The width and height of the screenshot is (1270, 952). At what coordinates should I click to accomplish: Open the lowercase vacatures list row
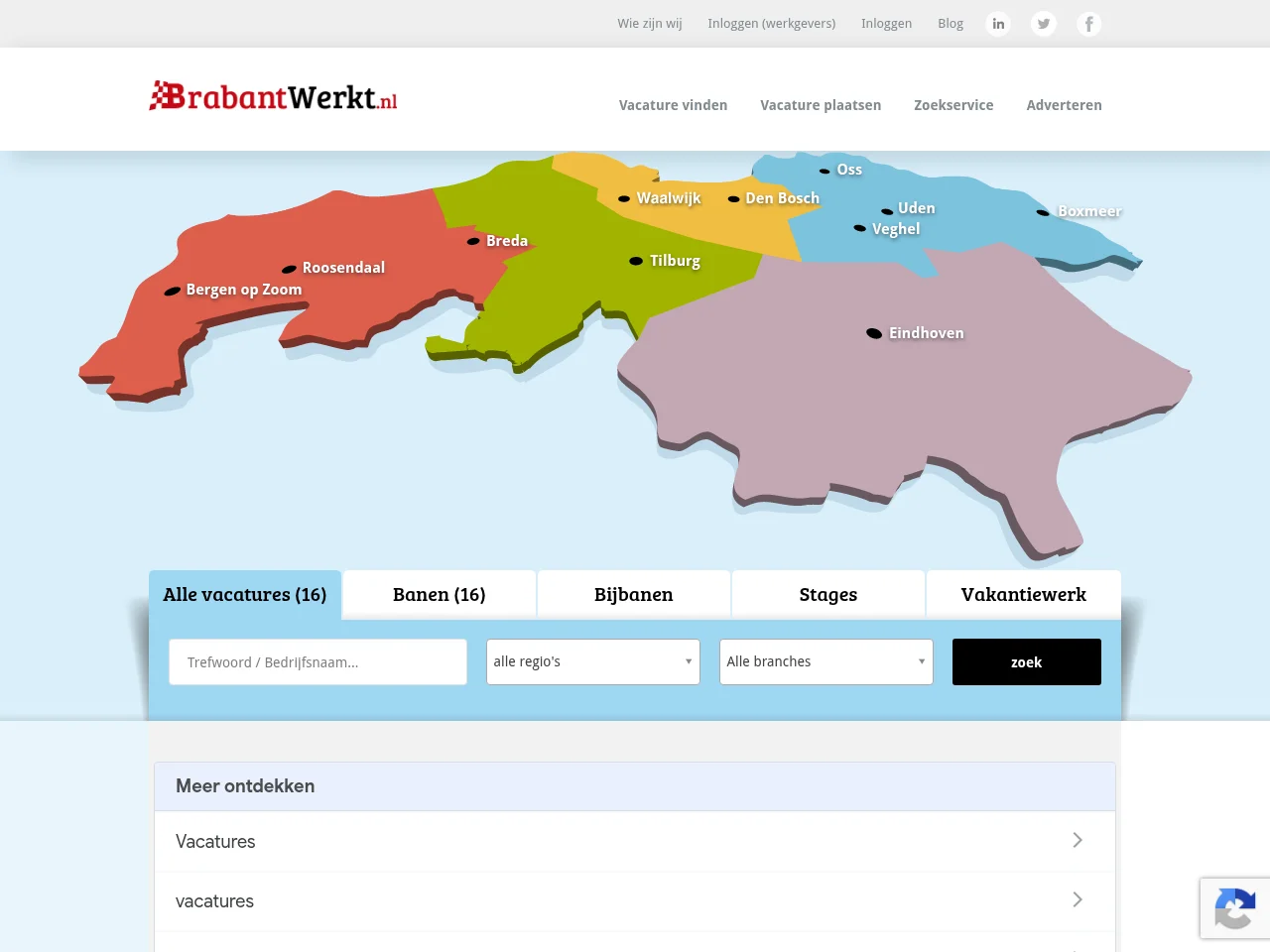pos(635,901)
